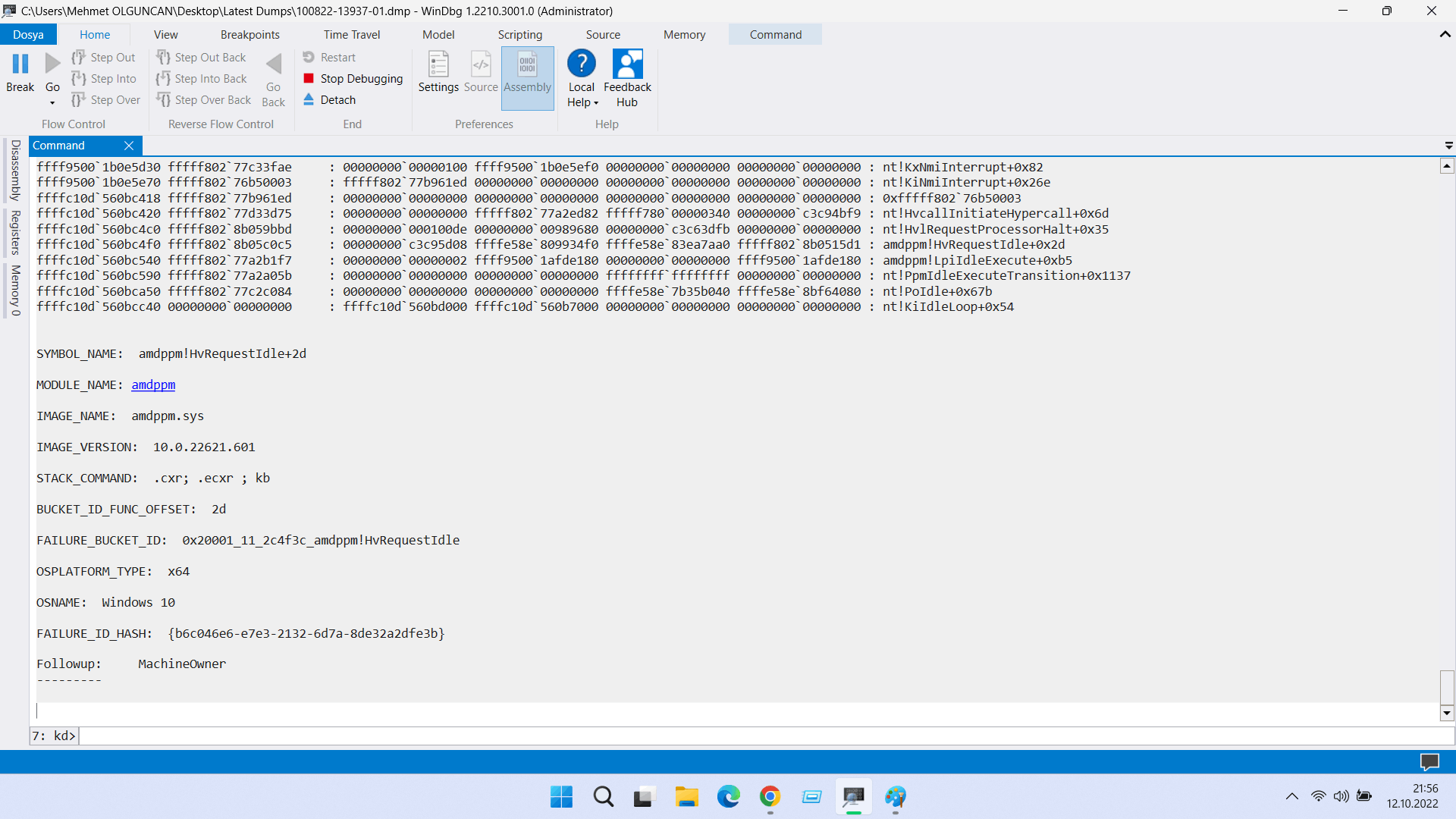Image resolution: width=1456 pixels, height=819 pixels.
Task: Click the Restart debugging icon
Action: [x=309, y=58]
